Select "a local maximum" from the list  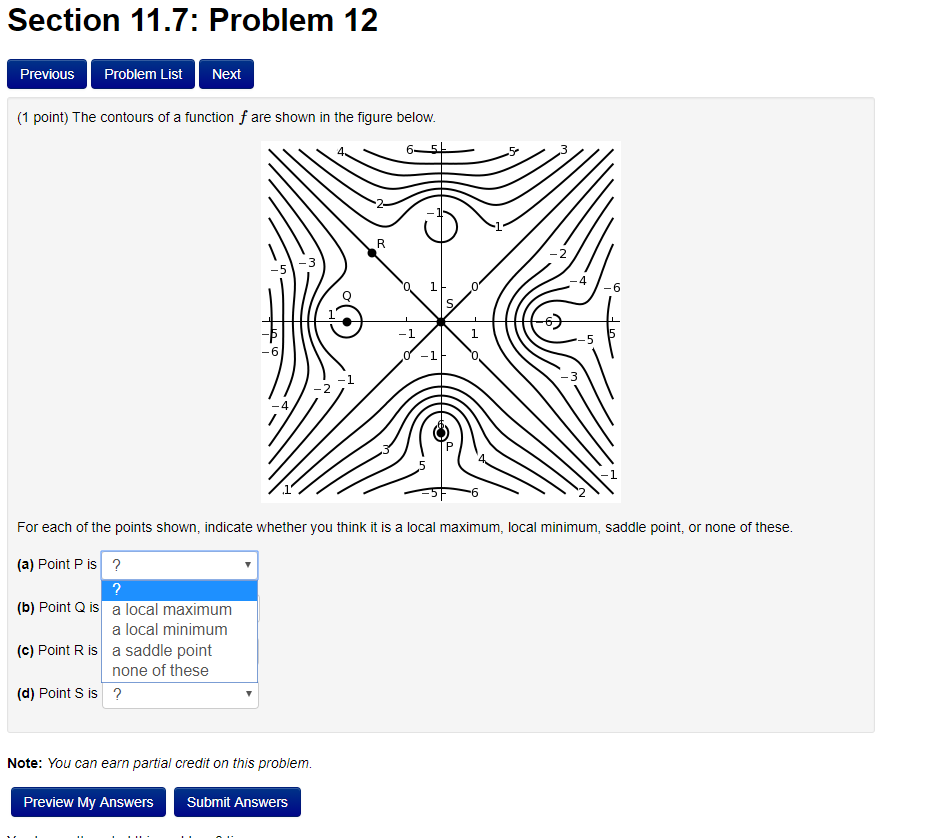(x=172, y=609)
